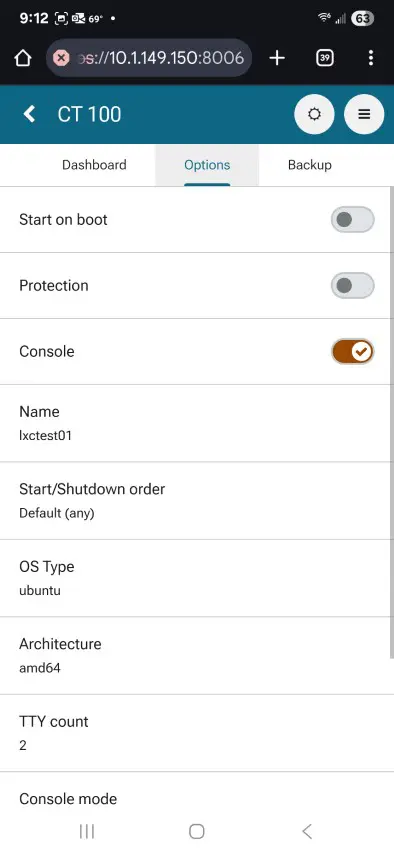Open the Start/Shutdown order setting
394x854 pixels.
click(195, 501)
